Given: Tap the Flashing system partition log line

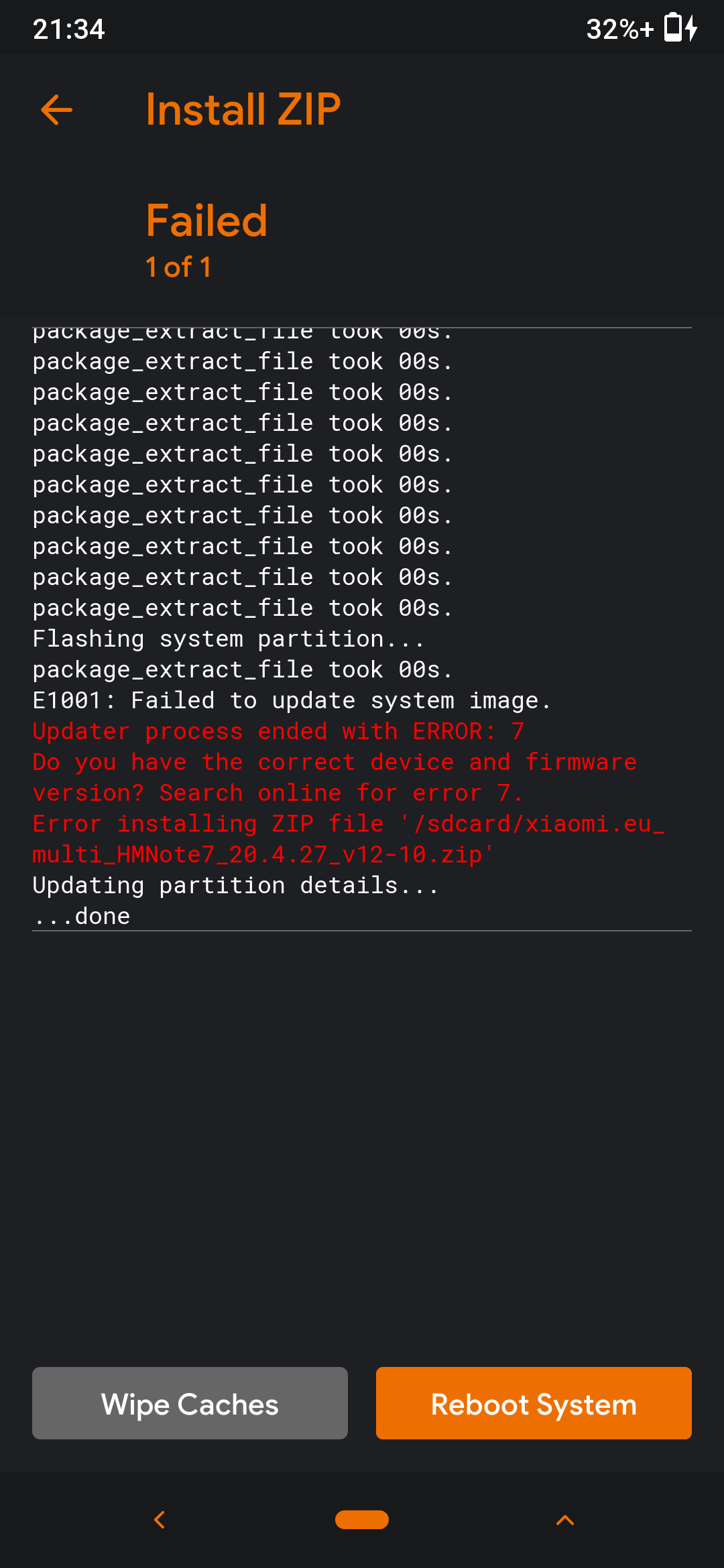Looking at the screenshot, I should point(228,639).
